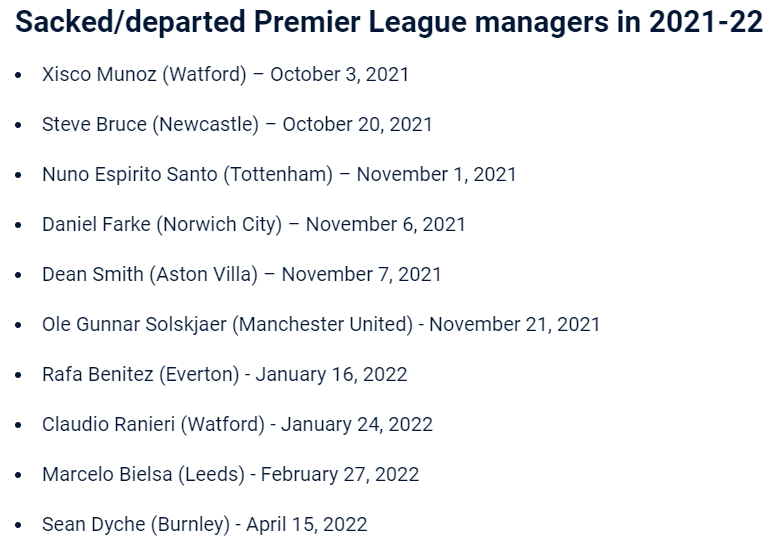Click the February 27, 2022 date
The image size is (767, 547).
pyautogui.click(x=340, y=474)
